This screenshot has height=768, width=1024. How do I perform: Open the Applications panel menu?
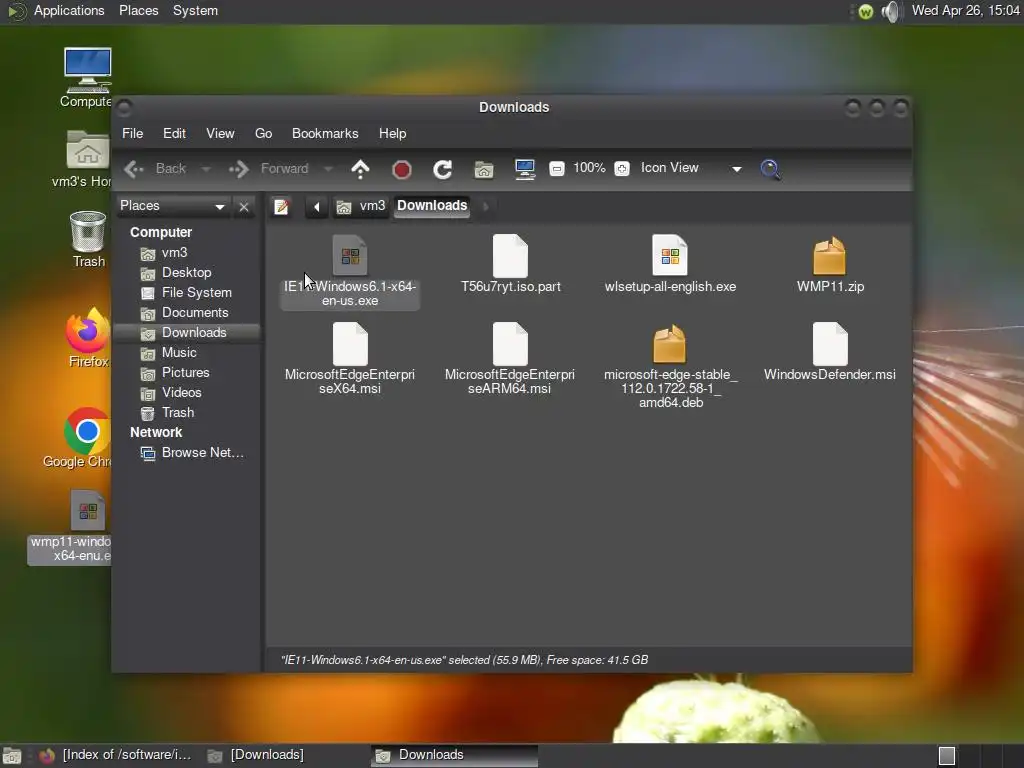click(69, 10)
